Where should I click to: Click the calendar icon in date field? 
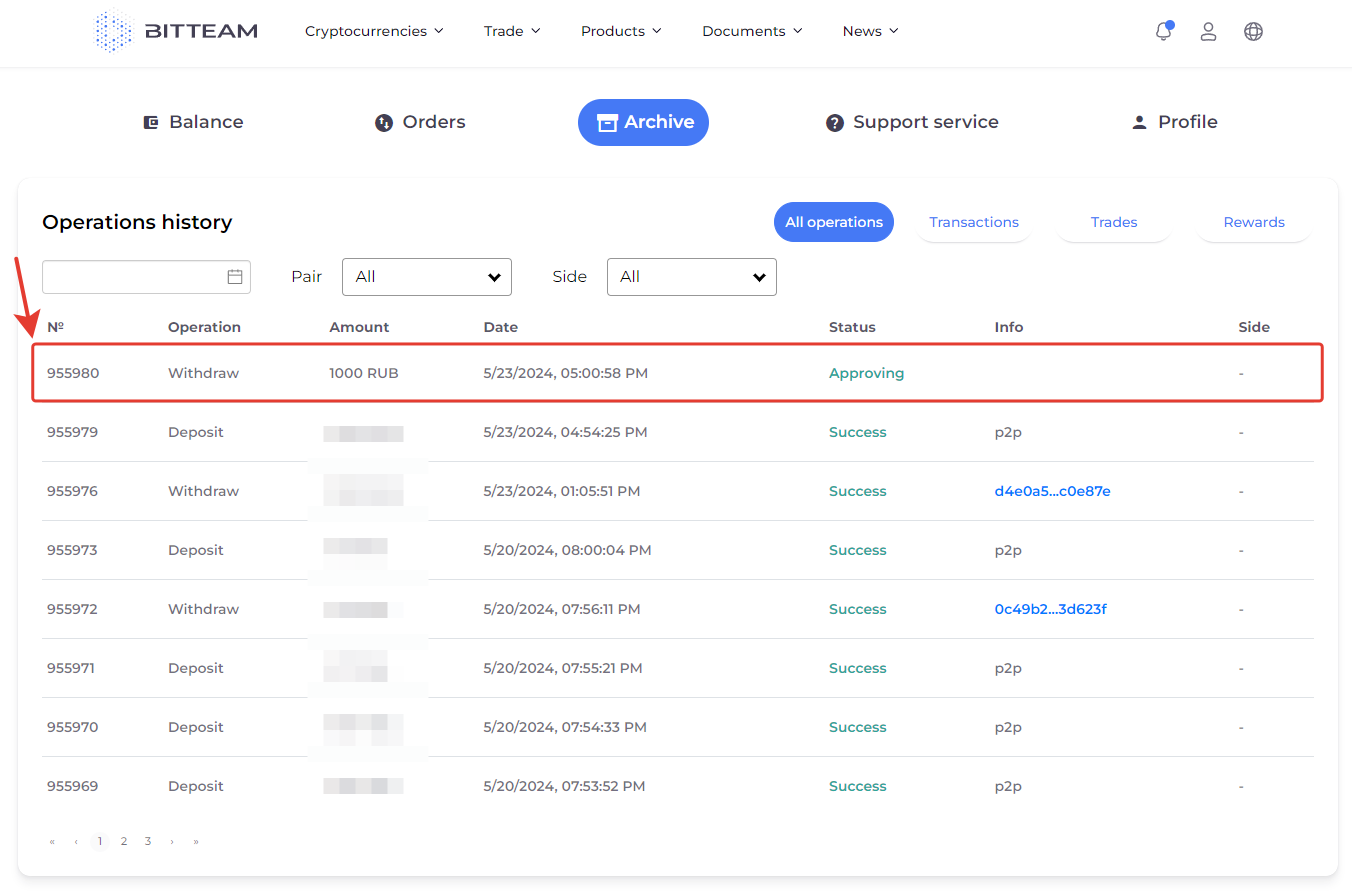pos(235,277)
